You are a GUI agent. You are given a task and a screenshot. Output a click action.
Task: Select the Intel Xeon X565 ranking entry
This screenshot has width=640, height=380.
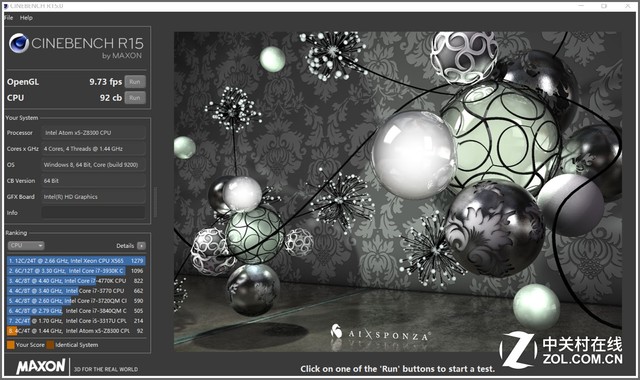[x=76, y=260]
